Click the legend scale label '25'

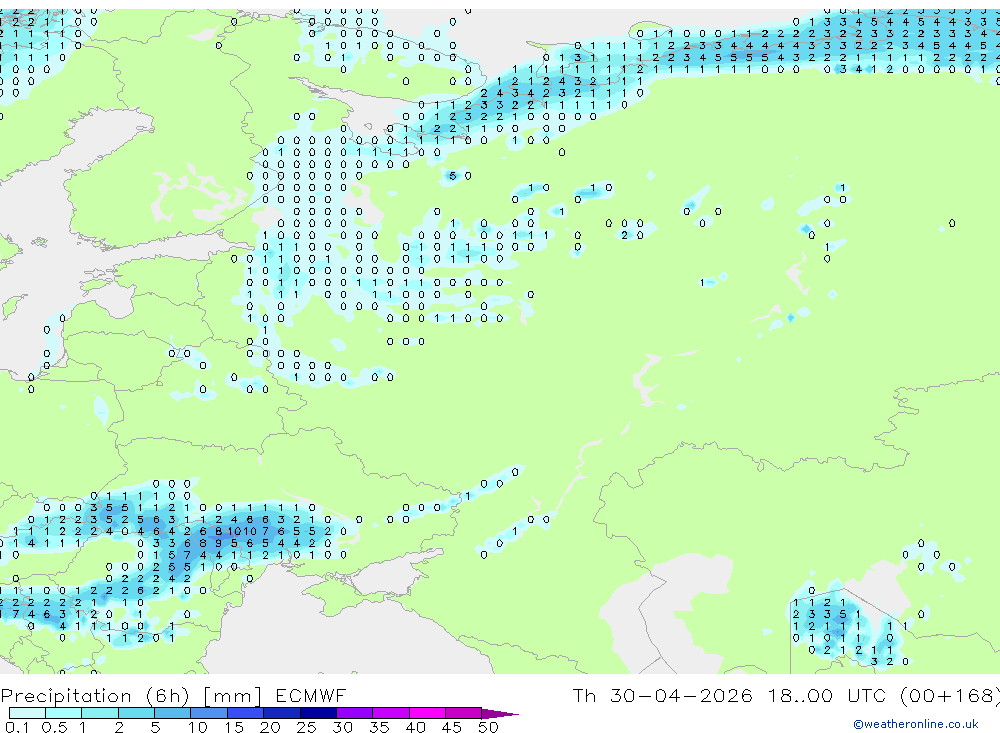306,727
